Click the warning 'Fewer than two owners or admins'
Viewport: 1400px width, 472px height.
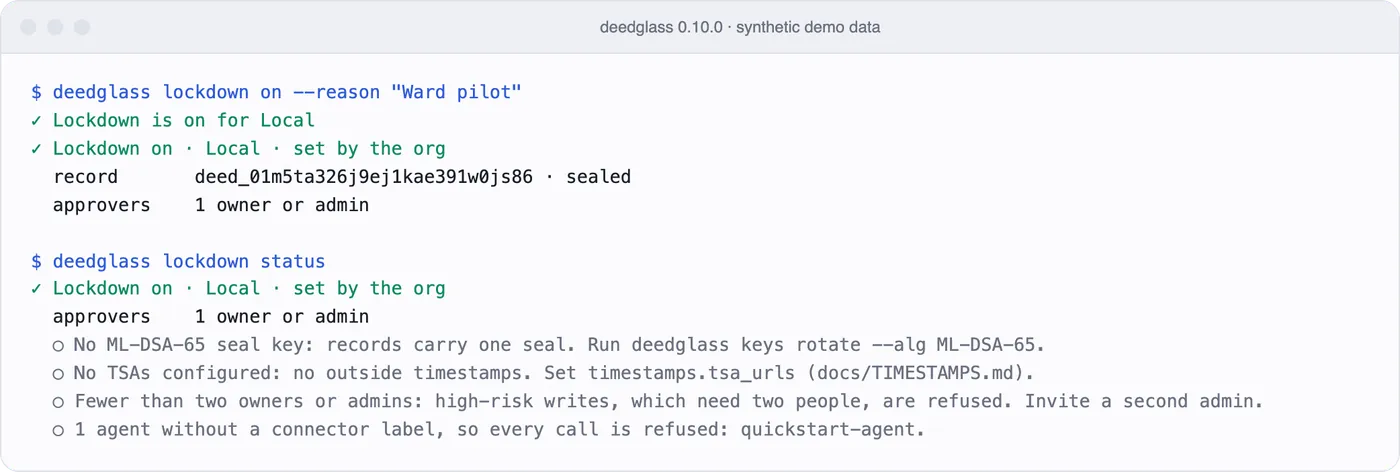(658, 401)
